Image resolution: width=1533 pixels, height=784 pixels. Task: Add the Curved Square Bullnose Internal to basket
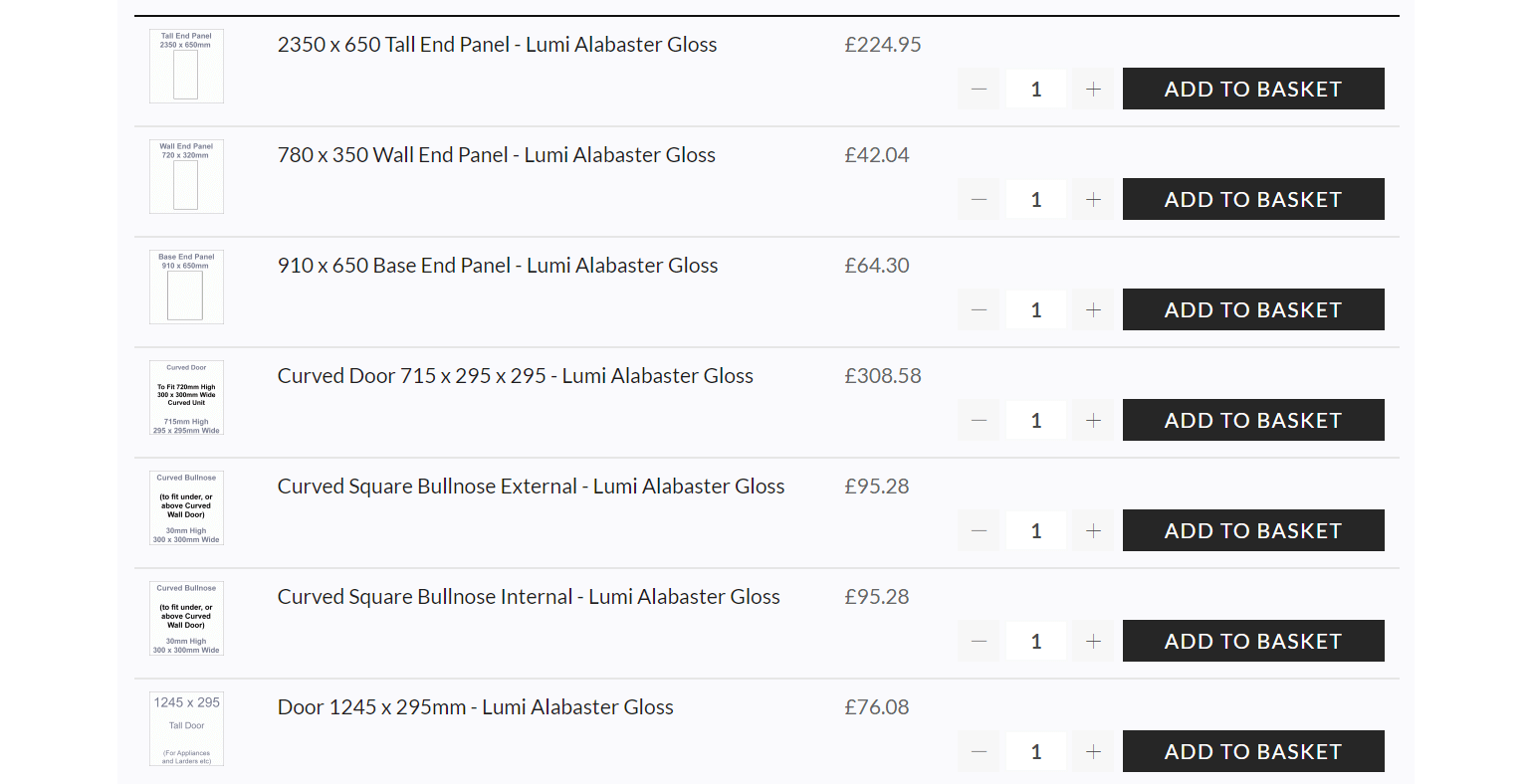coord(1253,641)
